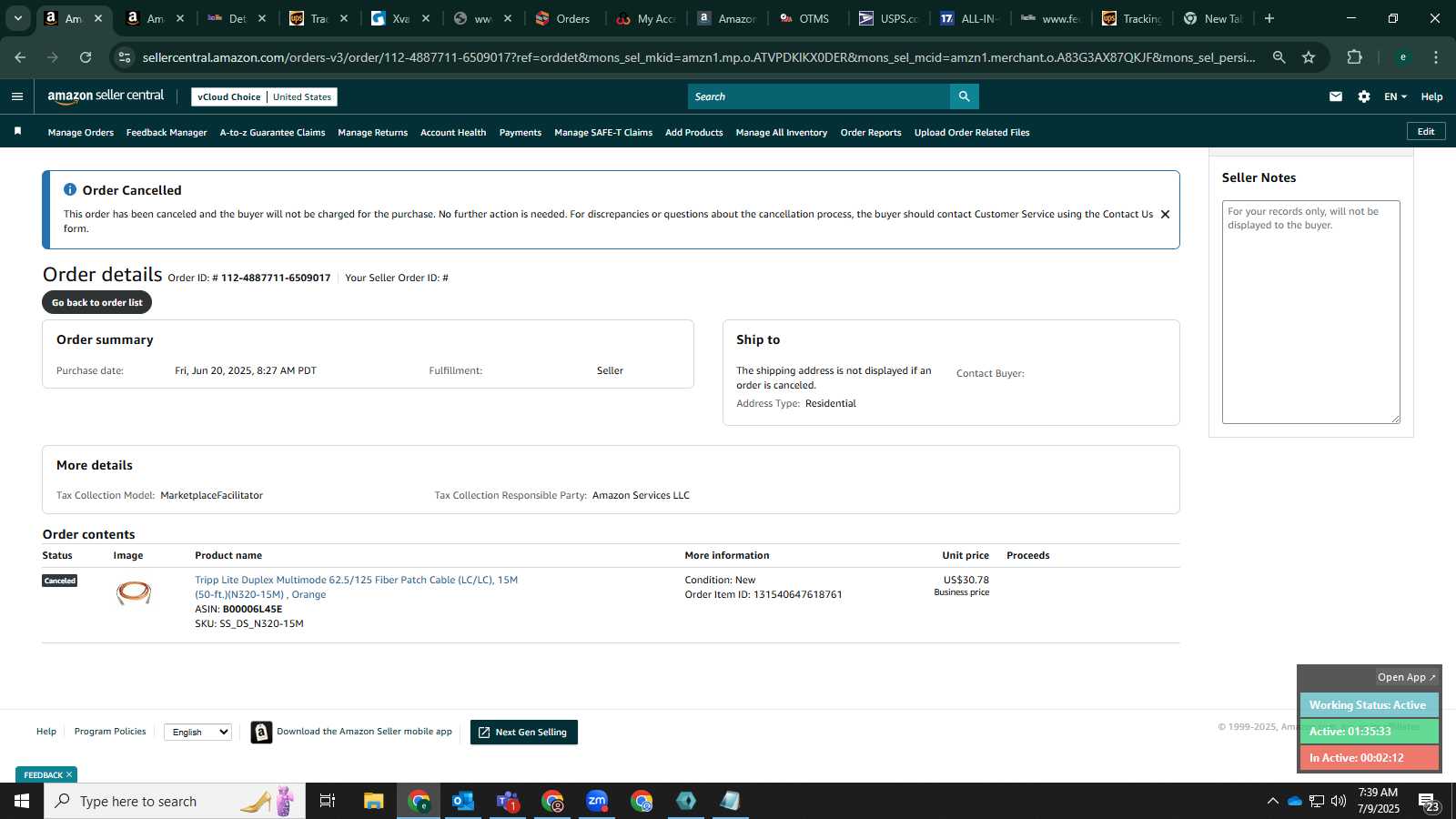This screenshot has width=1456, height=819.
Task: Go back with browser arrow
Action: pos(20,57)
